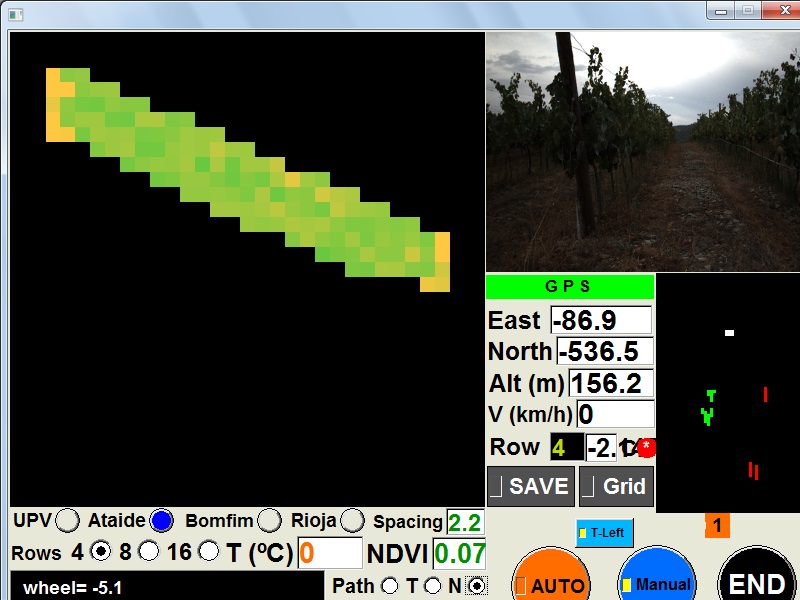800x600 pixels.
Task: Click the vineyard camera view image
Action: pyautogui.click(x=642, y=151)
